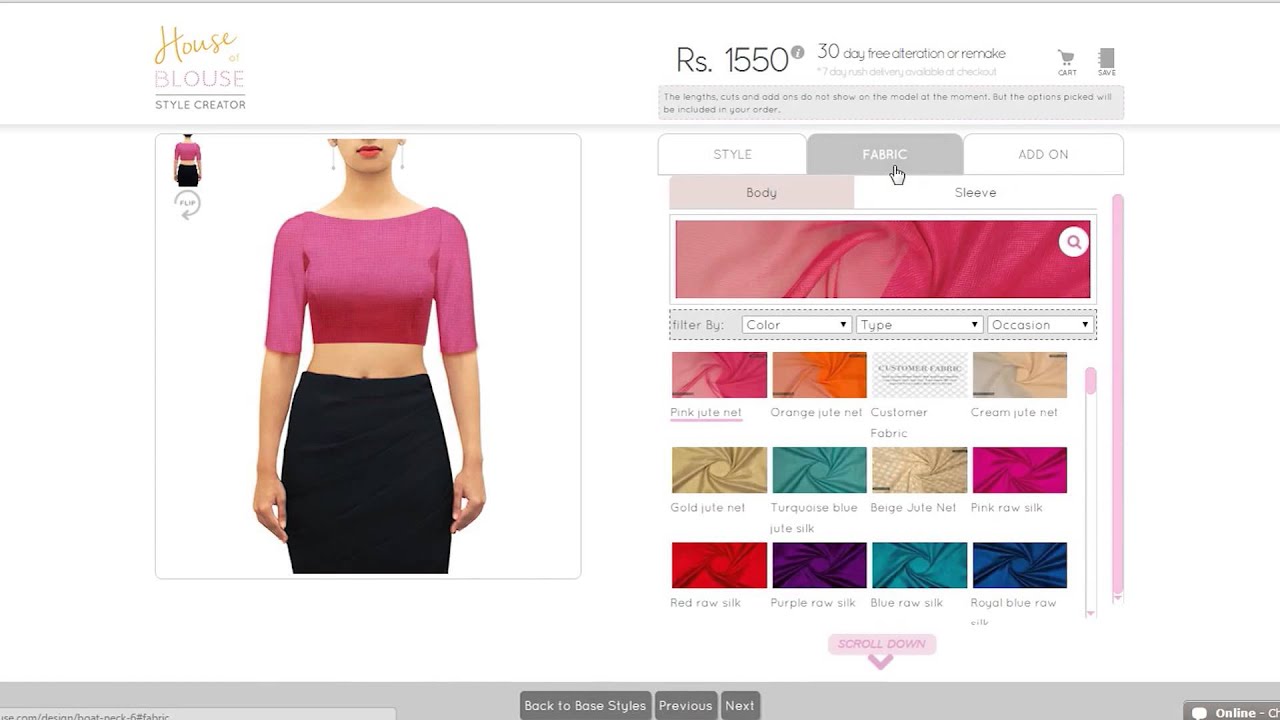Click the large pink fabric preview image

click(x=883, y=259)
